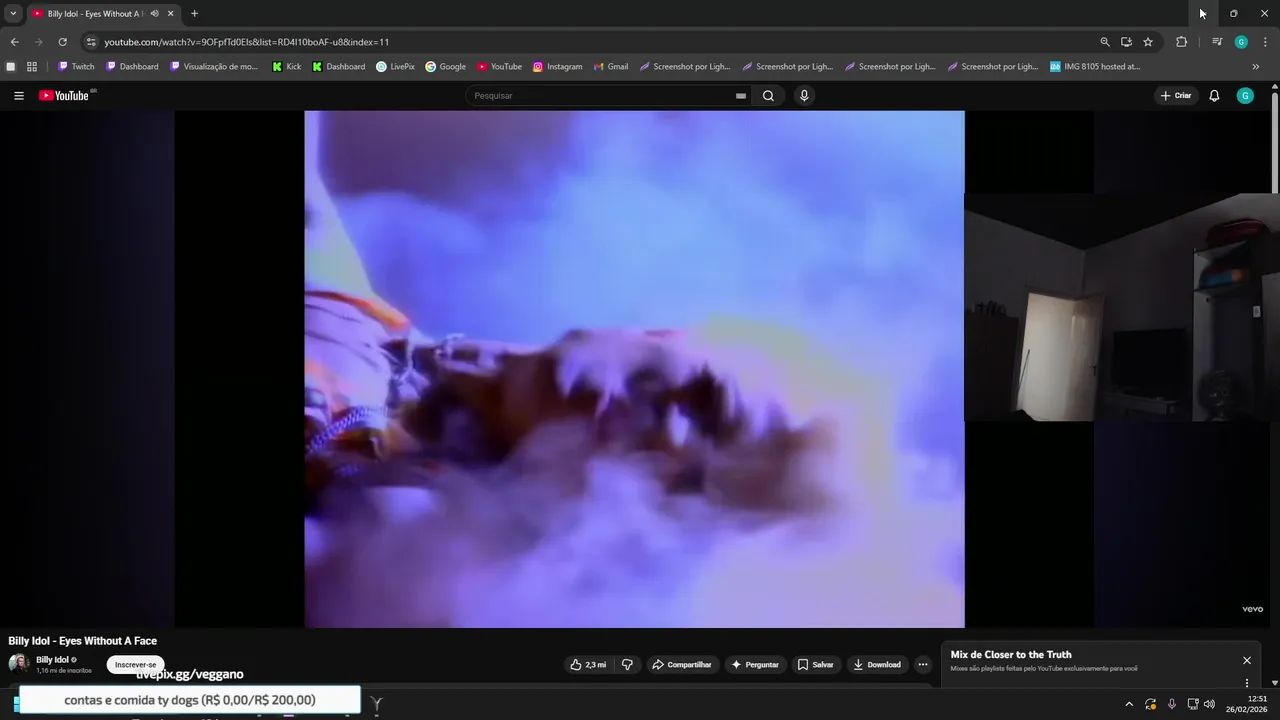
Task: Open the Instagram bookmark
Action: point(557,67)
